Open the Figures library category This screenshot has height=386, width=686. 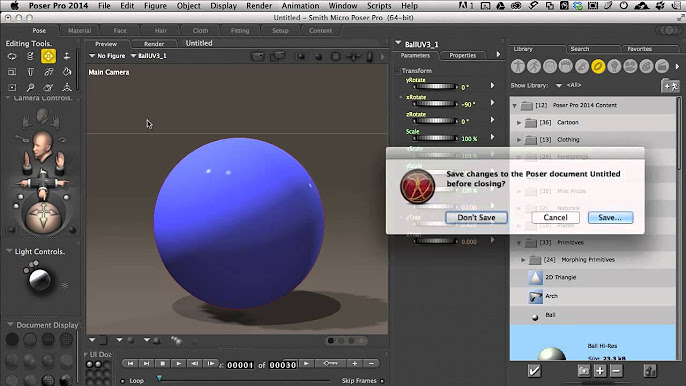point(518,66)
